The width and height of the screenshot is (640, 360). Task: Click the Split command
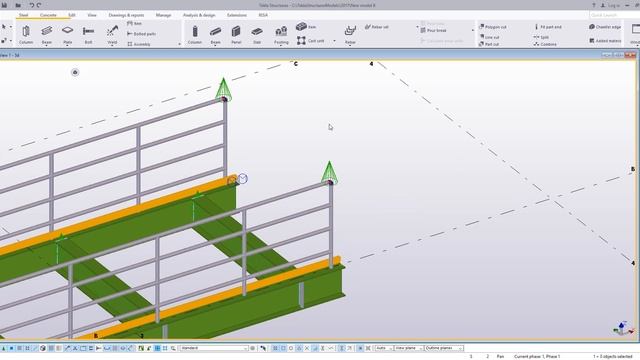(x=541, y=37)
